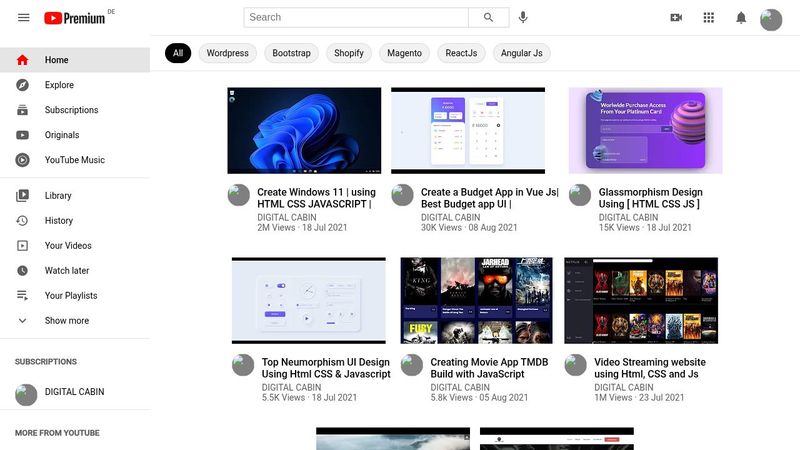Select the All filter chip
The image size is (800, 450).
178,53
